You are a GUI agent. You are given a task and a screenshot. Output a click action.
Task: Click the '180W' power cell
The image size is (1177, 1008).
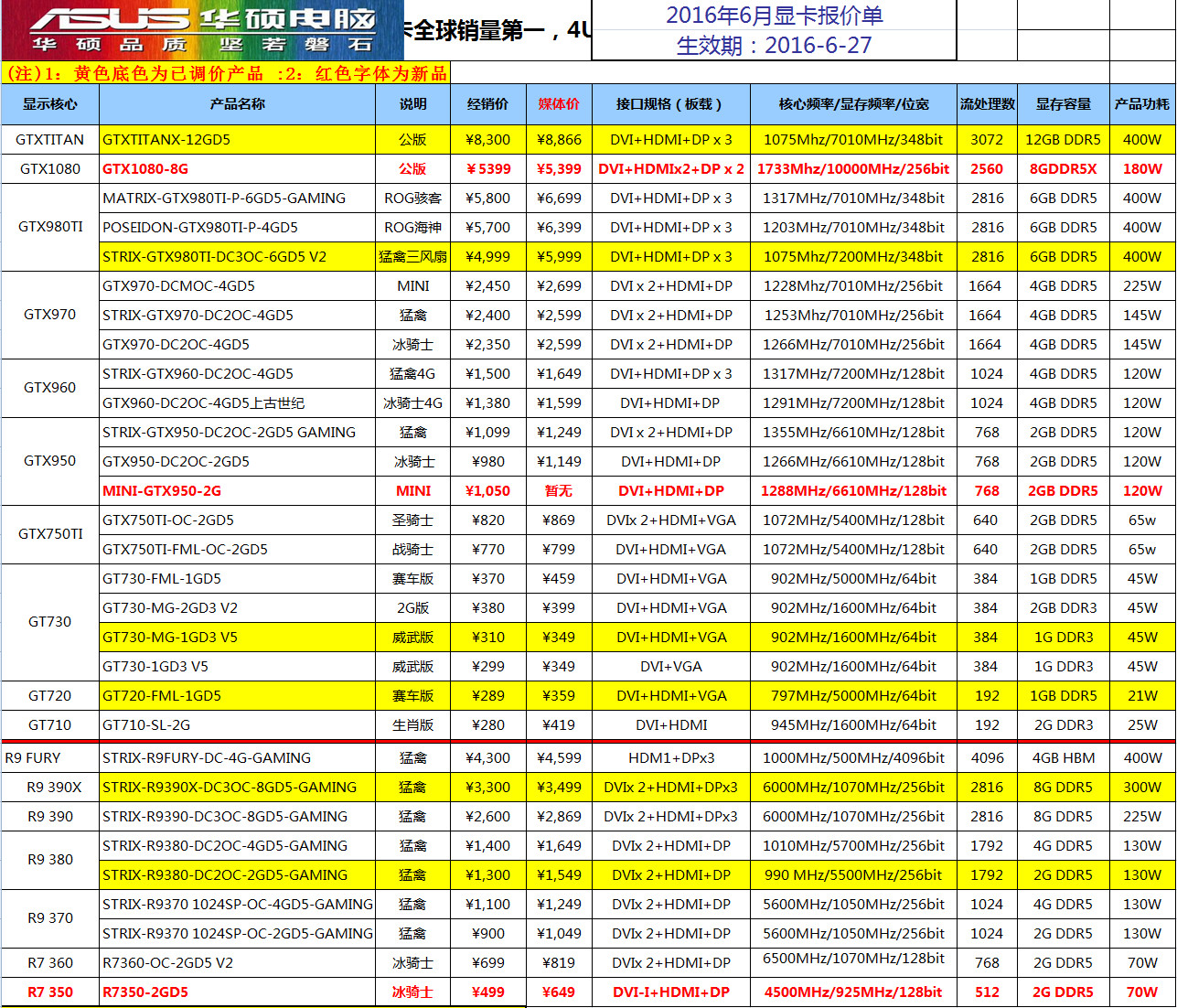tap(1142, 169)
